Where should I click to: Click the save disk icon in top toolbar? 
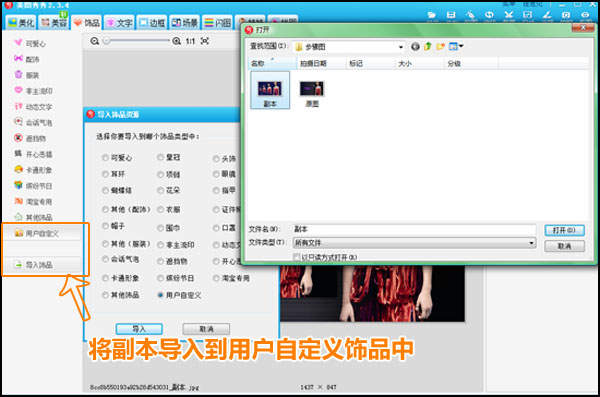click(x=451, y=15)
